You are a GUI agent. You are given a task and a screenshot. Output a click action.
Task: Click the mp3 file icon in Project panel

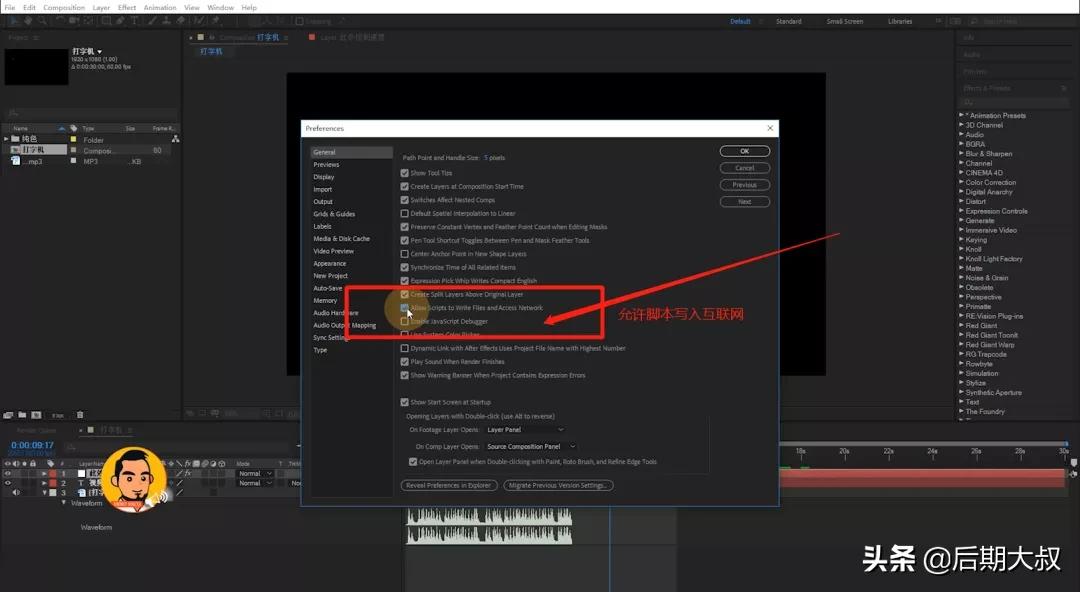(x=15, y=161)
